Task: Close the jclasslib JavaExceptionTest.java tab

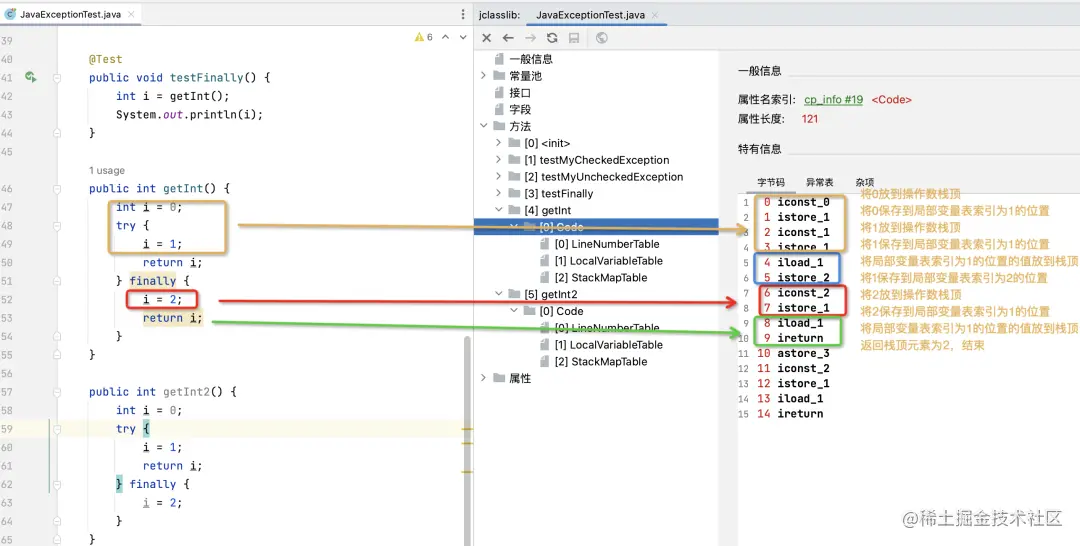Action: [654, 14]
